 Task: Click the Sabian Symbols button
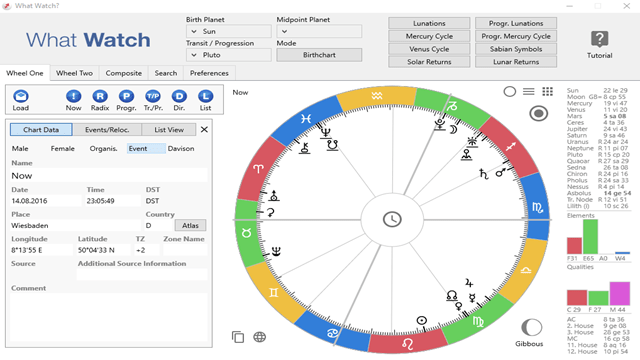[516, 49]
